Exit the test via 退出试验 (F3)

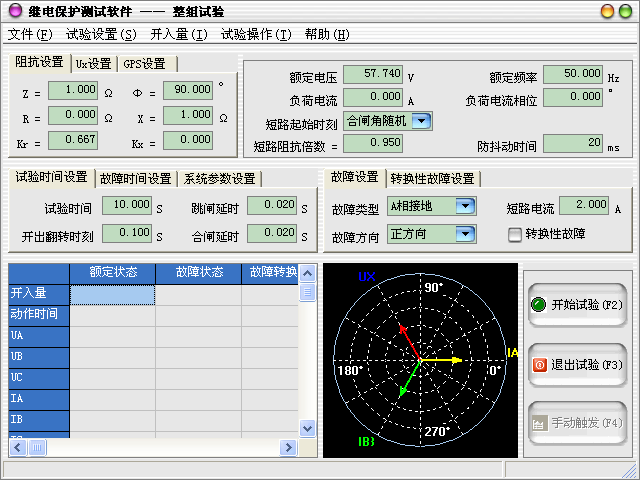[576, 365]
